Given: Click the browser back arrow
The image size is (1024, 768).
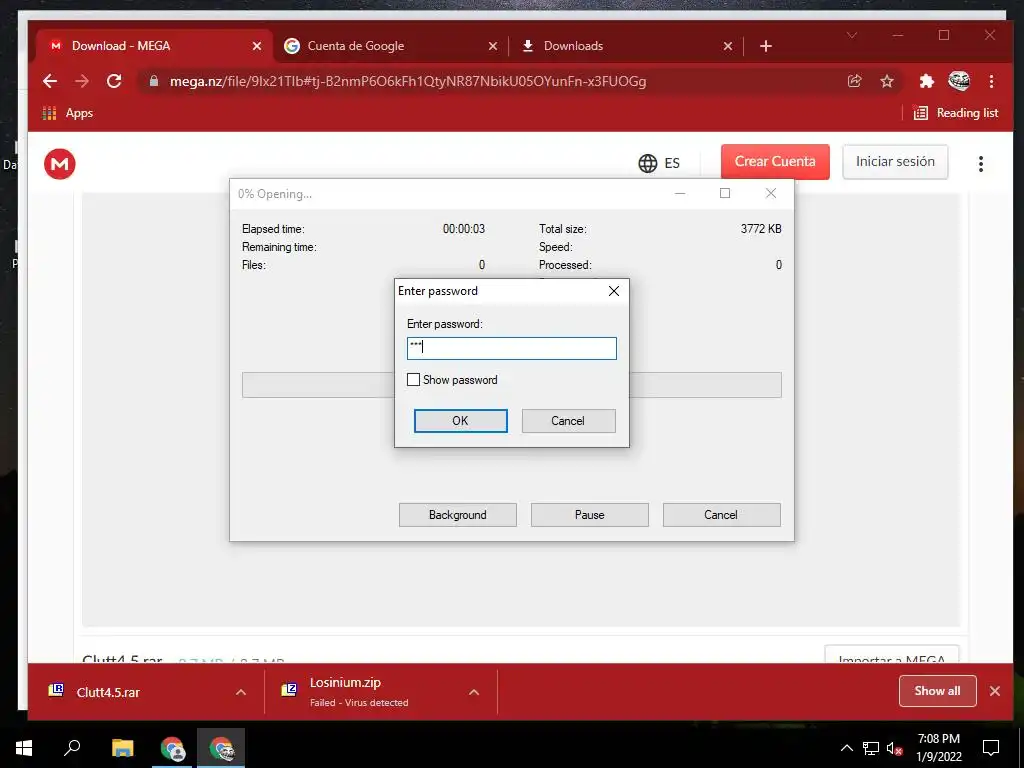Looking at the screenshot, I should [x=50, y=81].
